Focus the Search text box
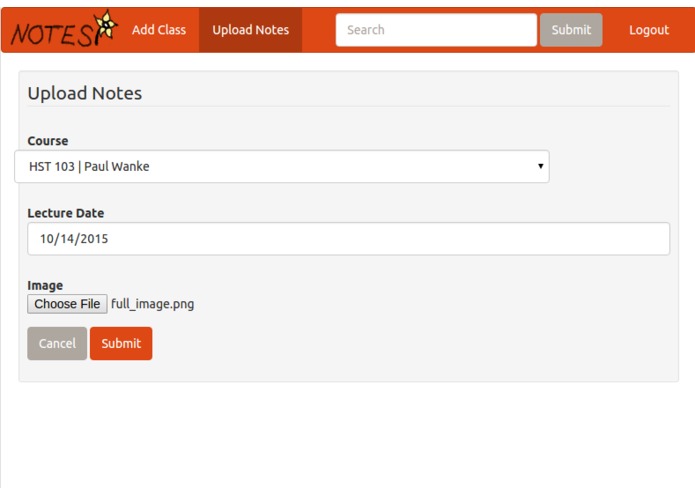The width and height of the screenshot is (695, 494). point(436,30)
